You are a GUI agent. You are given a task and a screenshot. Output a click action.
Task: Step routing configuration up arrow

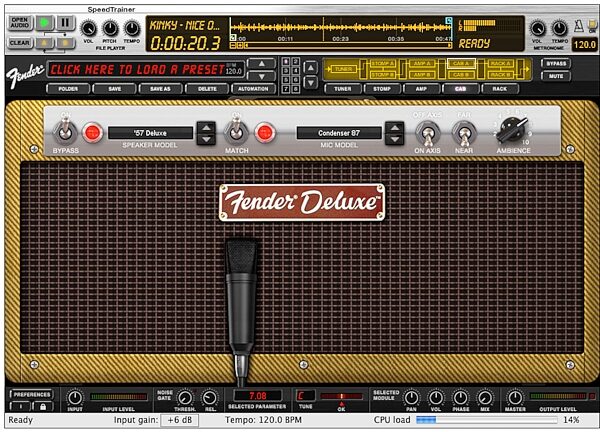click(x=311, y=68)
